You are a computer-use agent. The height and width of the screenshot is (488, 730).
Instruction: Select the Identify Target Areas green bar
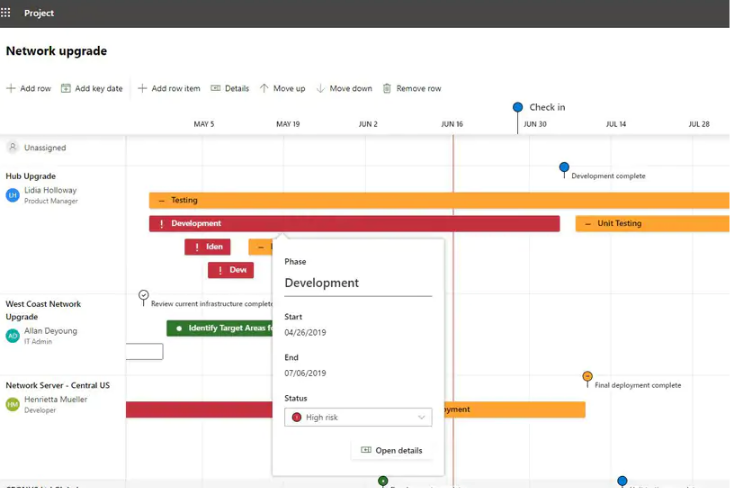(x=220, y=328)
